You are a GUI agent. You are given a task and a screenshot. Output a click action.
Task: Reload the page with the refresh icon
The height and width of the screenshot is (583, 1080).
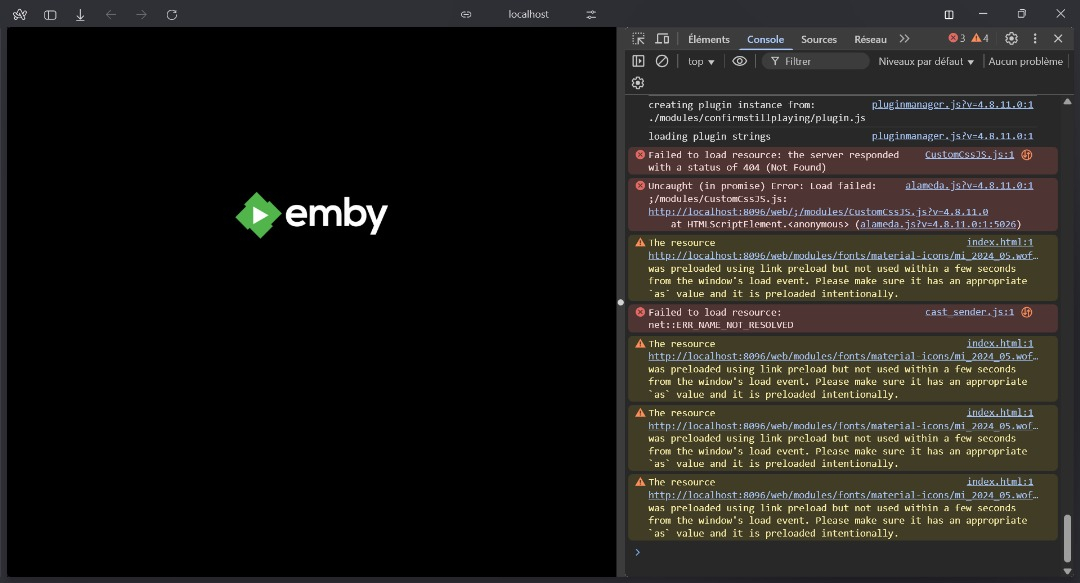tap(171, 15)
